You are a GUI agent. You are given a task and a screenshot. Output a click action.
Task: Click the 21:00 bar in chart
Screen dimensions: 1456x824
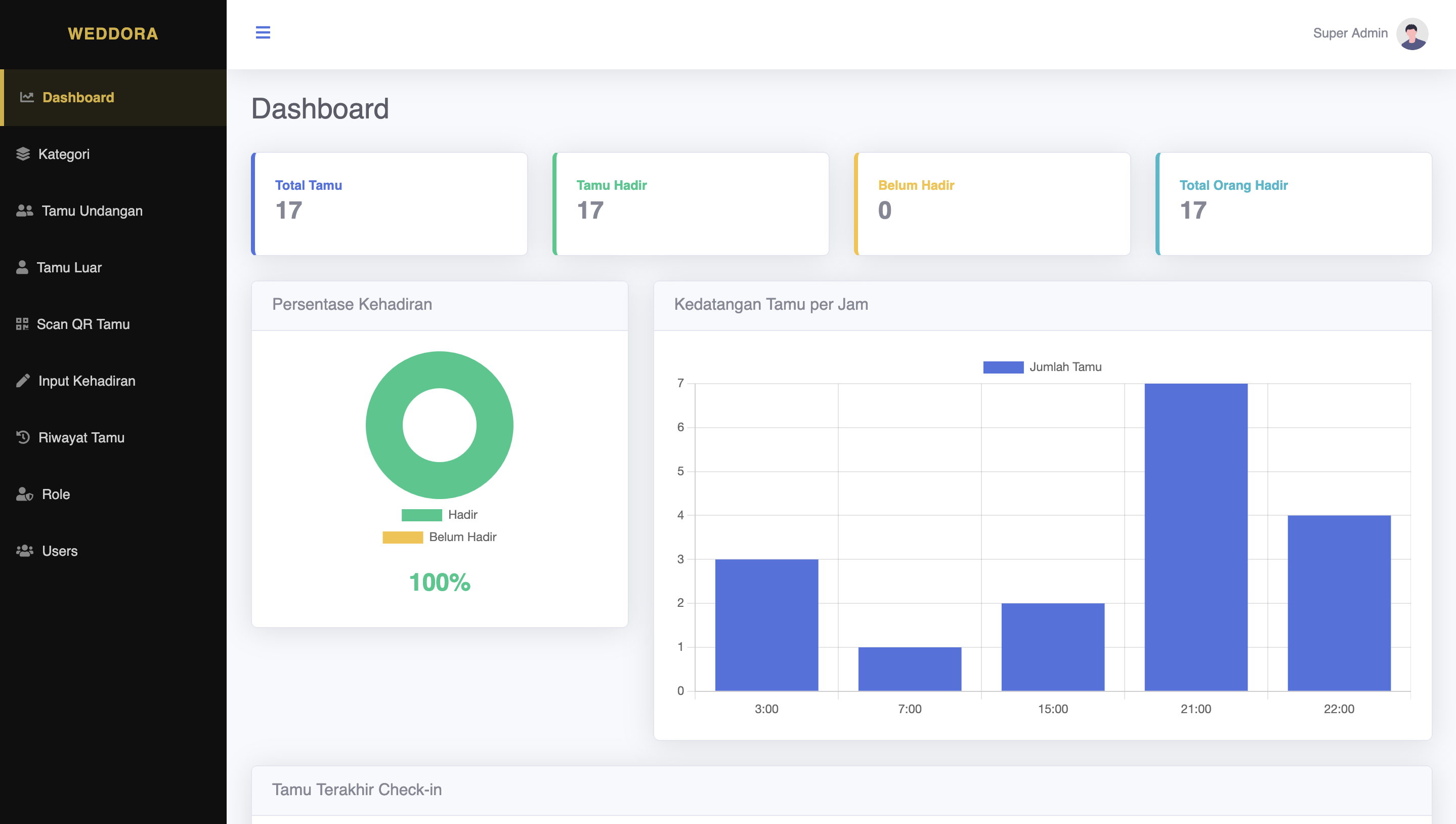click(1196, 537)
